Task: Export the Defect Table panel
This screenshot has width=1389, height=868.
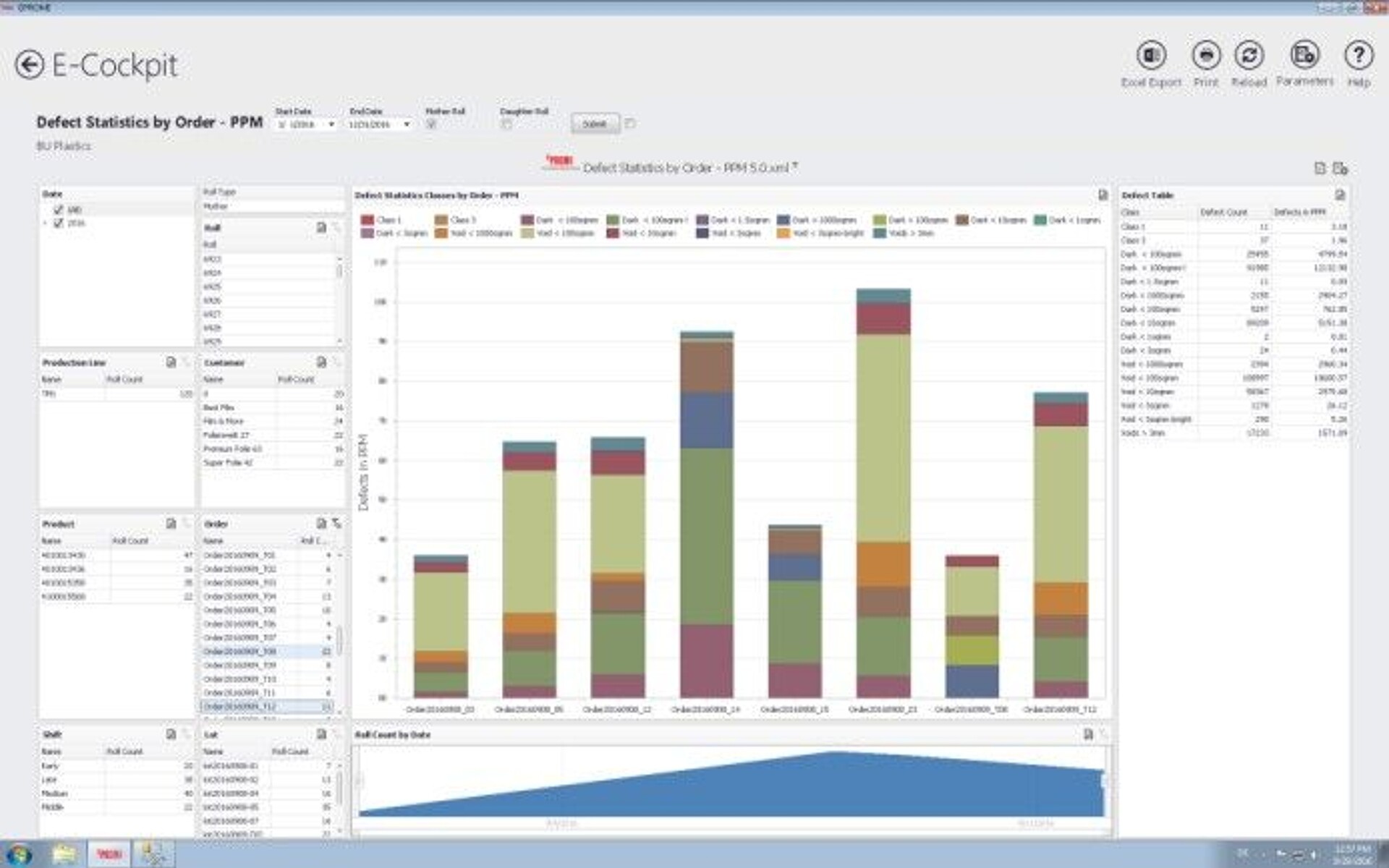Action: 1340,195
